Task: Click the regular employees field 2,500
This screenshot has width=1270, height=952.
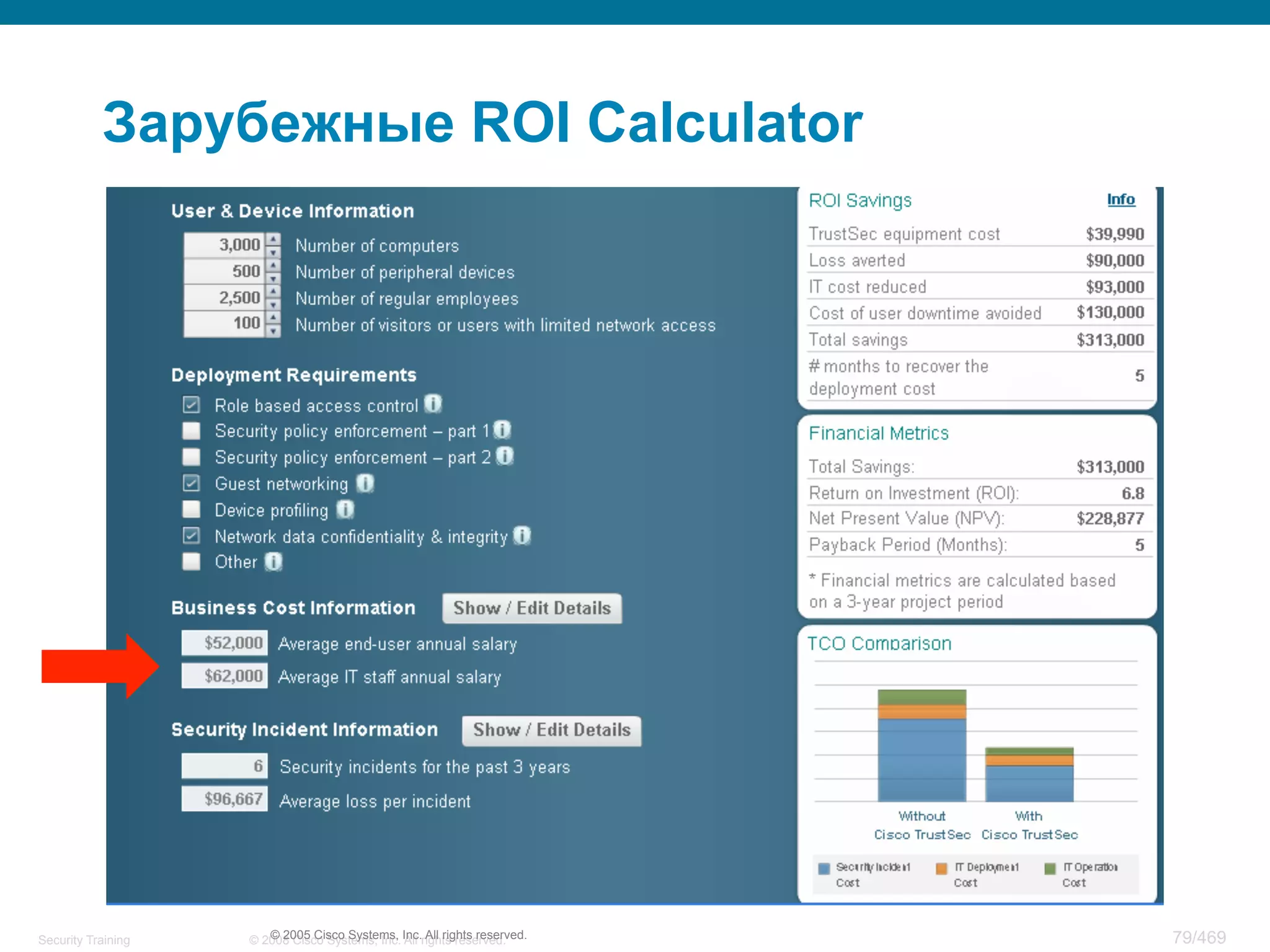Action: 224,297
